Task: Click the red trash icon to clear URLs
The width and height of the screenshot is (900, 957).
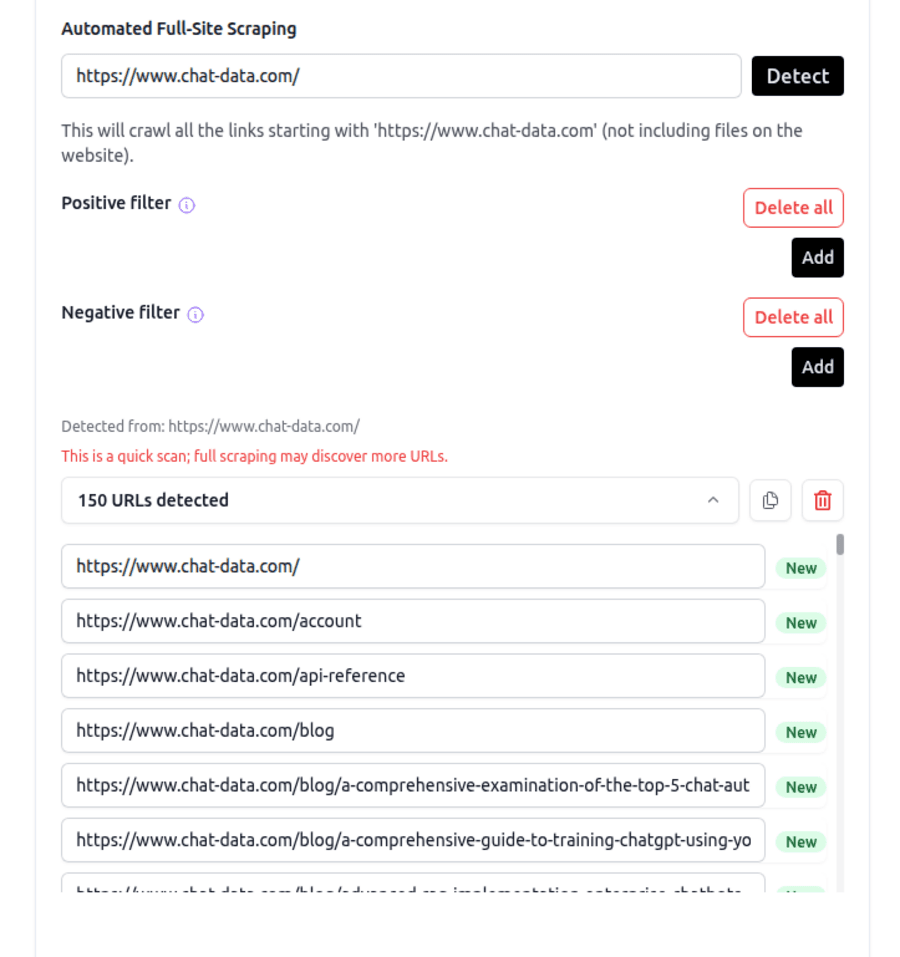Action: tap(822, 500)
